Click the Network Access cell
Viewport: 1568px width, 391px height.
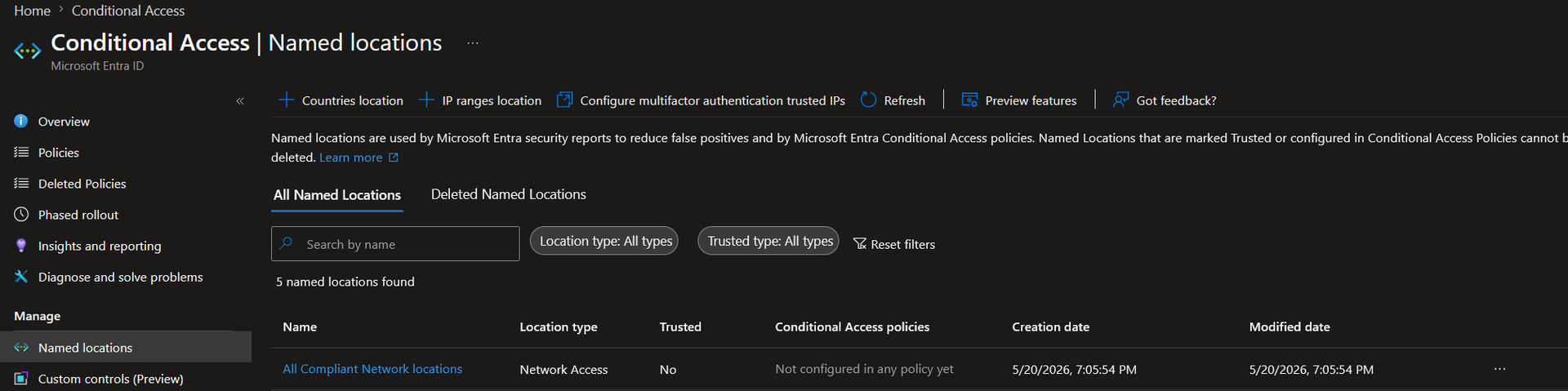pyautogui.click(x=563, y=370)
